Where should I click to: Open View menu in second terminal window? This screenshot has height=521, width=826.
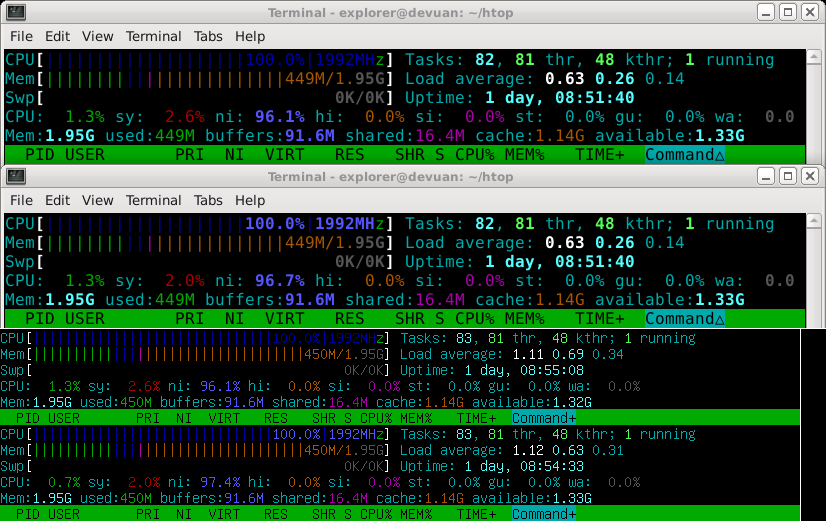pyautogui.click(x=97, y=200)
